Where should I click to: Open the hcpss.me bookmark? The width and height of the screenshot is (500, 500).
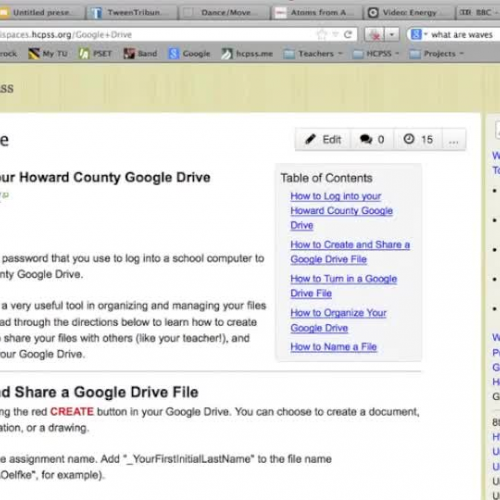247,54
